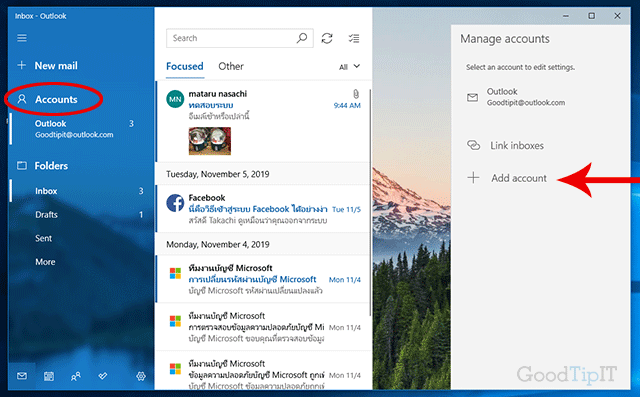Click the 9:44 AM timestamp
The image size is (640, 397).
coord(347,106)
